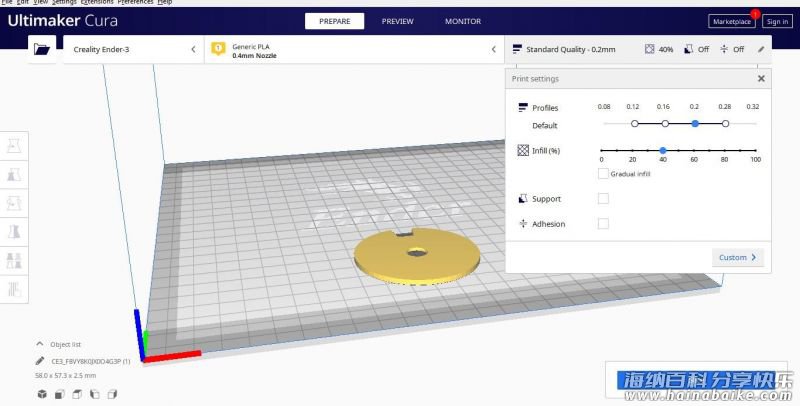
Task: Open the File menu
Action: pos(7,2)
